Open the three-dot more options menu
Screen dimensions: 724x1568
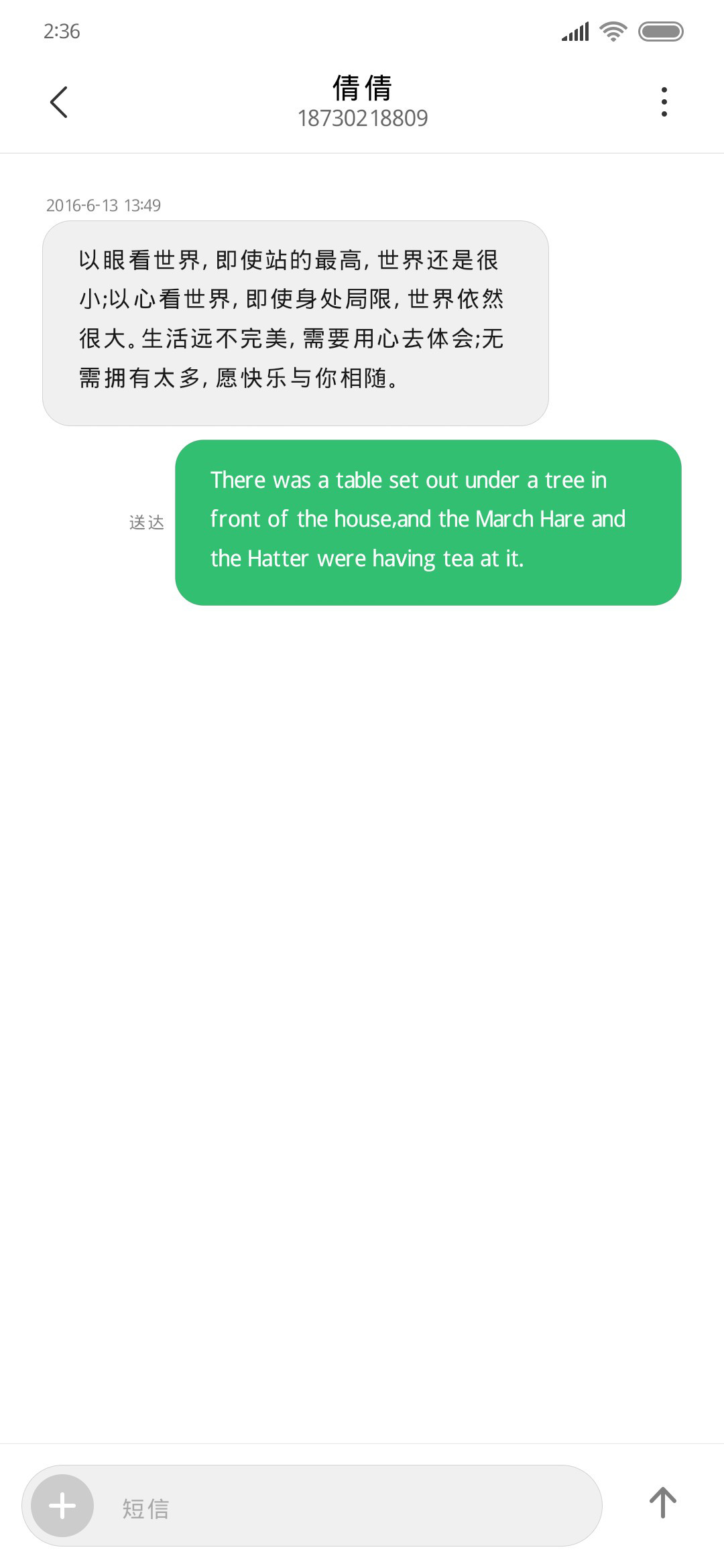(664, 102)
